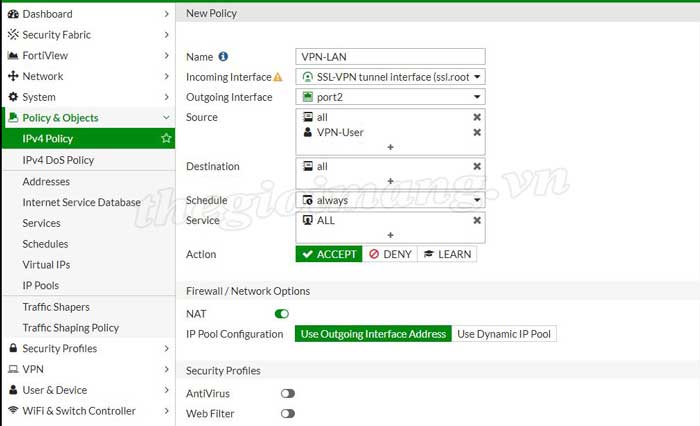This screenshot has height=426, width=700.
Task: Add a Source entry with plus icon
Action: pyautogui.click(x=390, y=147)
